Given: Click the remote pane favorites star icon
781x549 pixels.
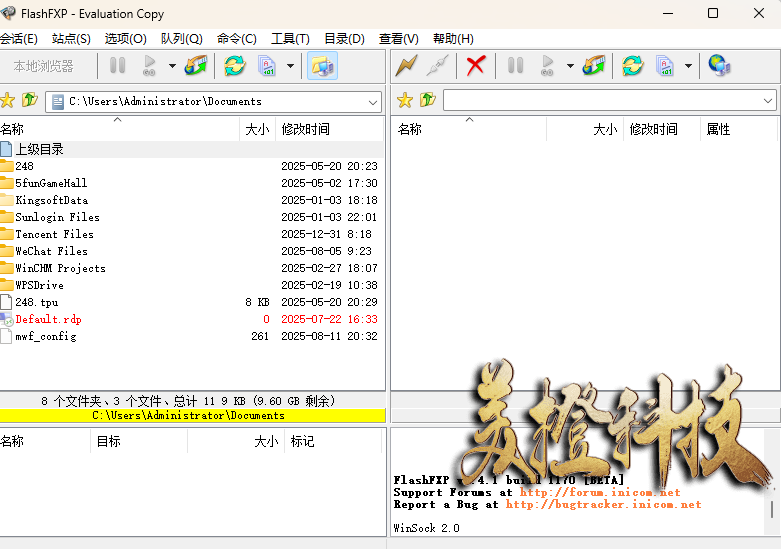Looking at the screenshot, I should pyautogui.click(x=405, y=101).
